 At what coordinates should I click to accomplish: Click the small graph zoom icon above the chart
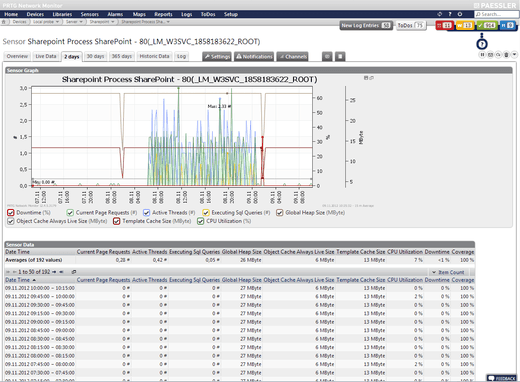[x=366, y=78]
